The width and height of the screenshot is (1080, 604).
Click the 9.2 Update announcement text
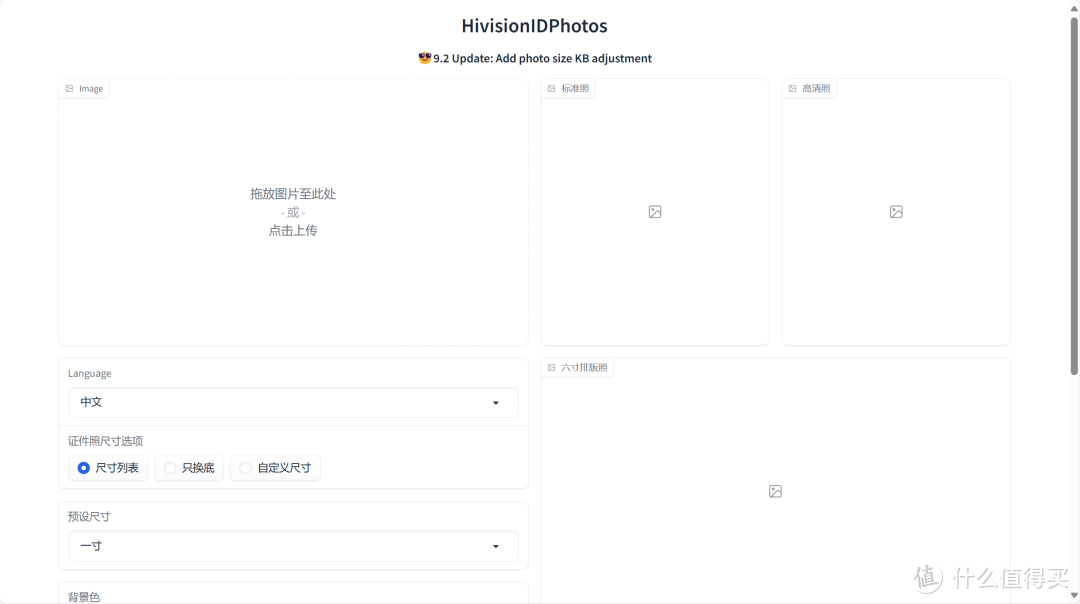click(x=542, y=59)
